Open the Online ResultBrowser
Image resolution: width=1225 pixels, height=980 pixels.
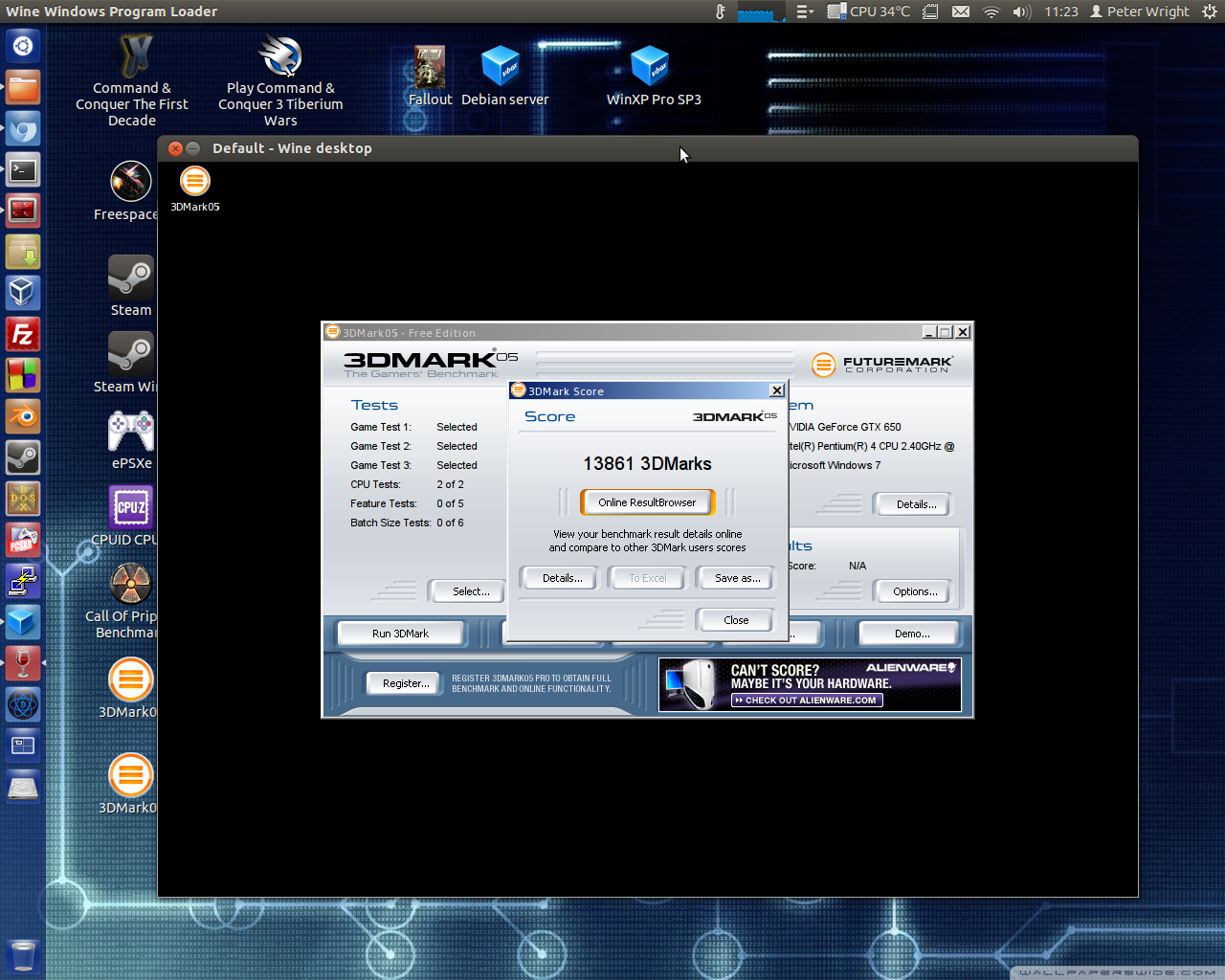[x=647, y=501]
